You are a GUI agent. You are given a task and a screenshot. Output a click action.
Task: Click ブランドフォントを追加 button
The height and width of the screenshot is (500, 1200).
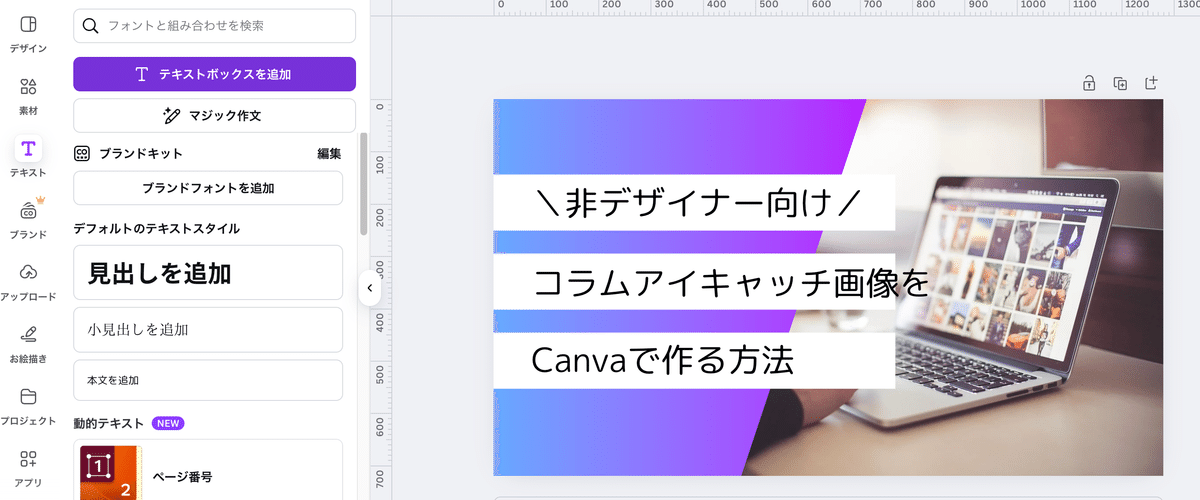click(208, 188)
